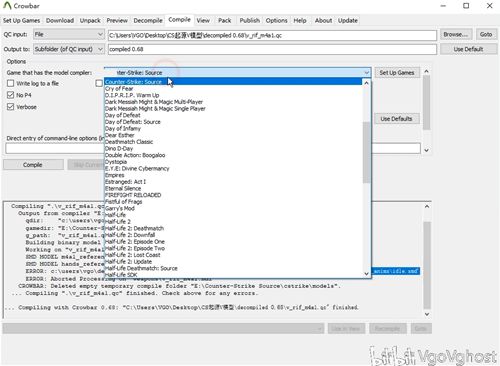This screenshot has height=366, width=500.
Task: Pick Eternal Silence
Action: (233, 188)
